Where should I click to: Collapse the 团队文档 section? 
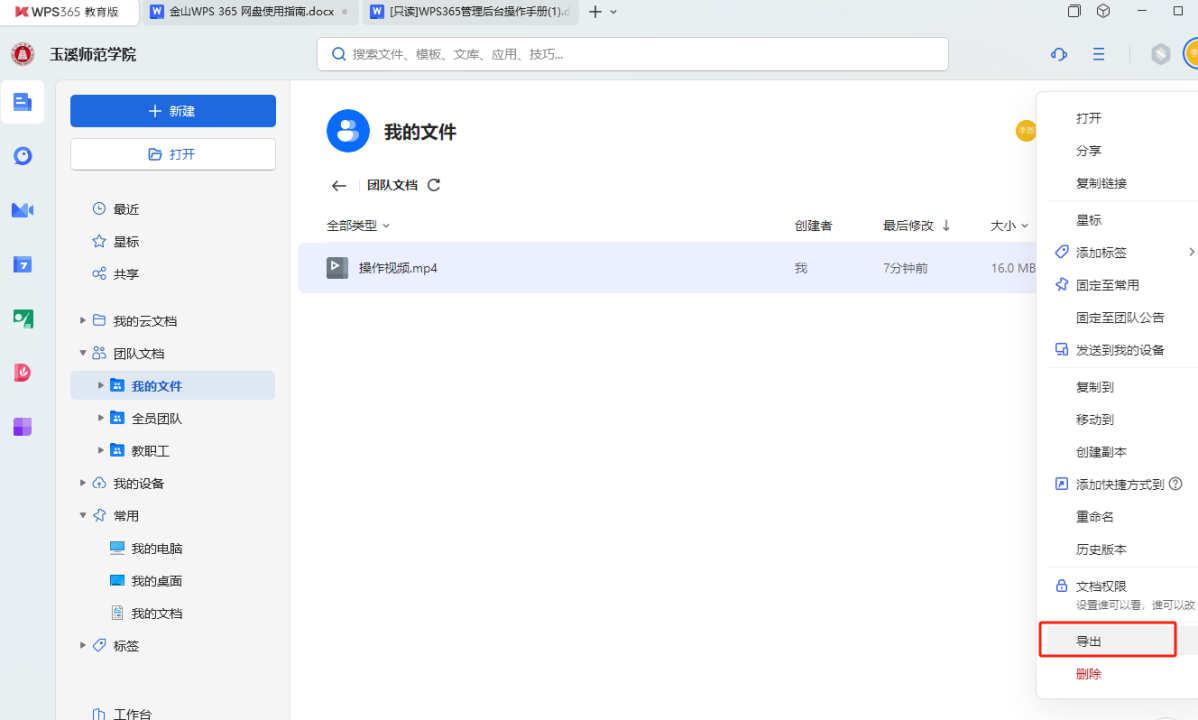[x=83, y=353]
